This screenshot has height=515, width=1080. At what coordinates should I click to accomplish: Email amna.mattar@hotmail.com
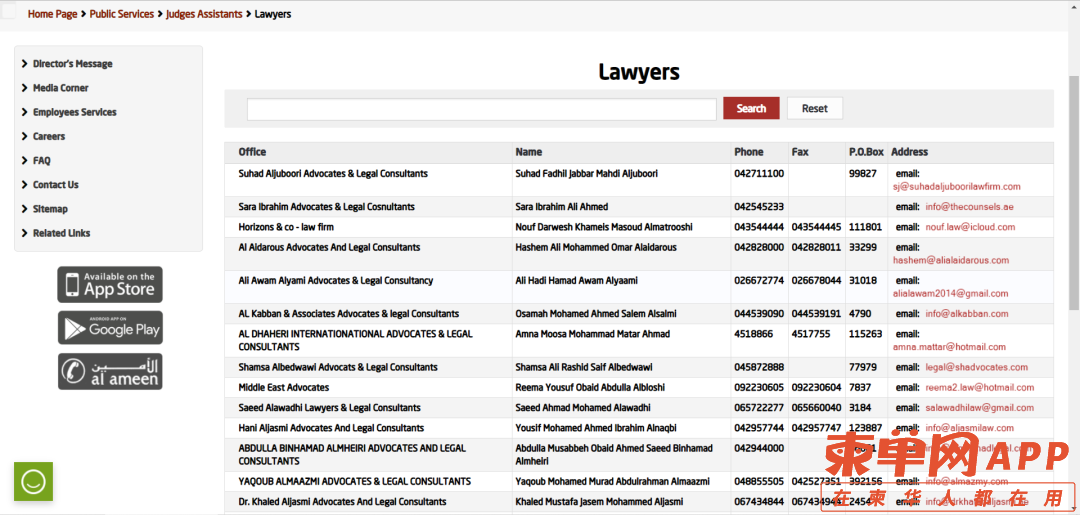point(949,347)
